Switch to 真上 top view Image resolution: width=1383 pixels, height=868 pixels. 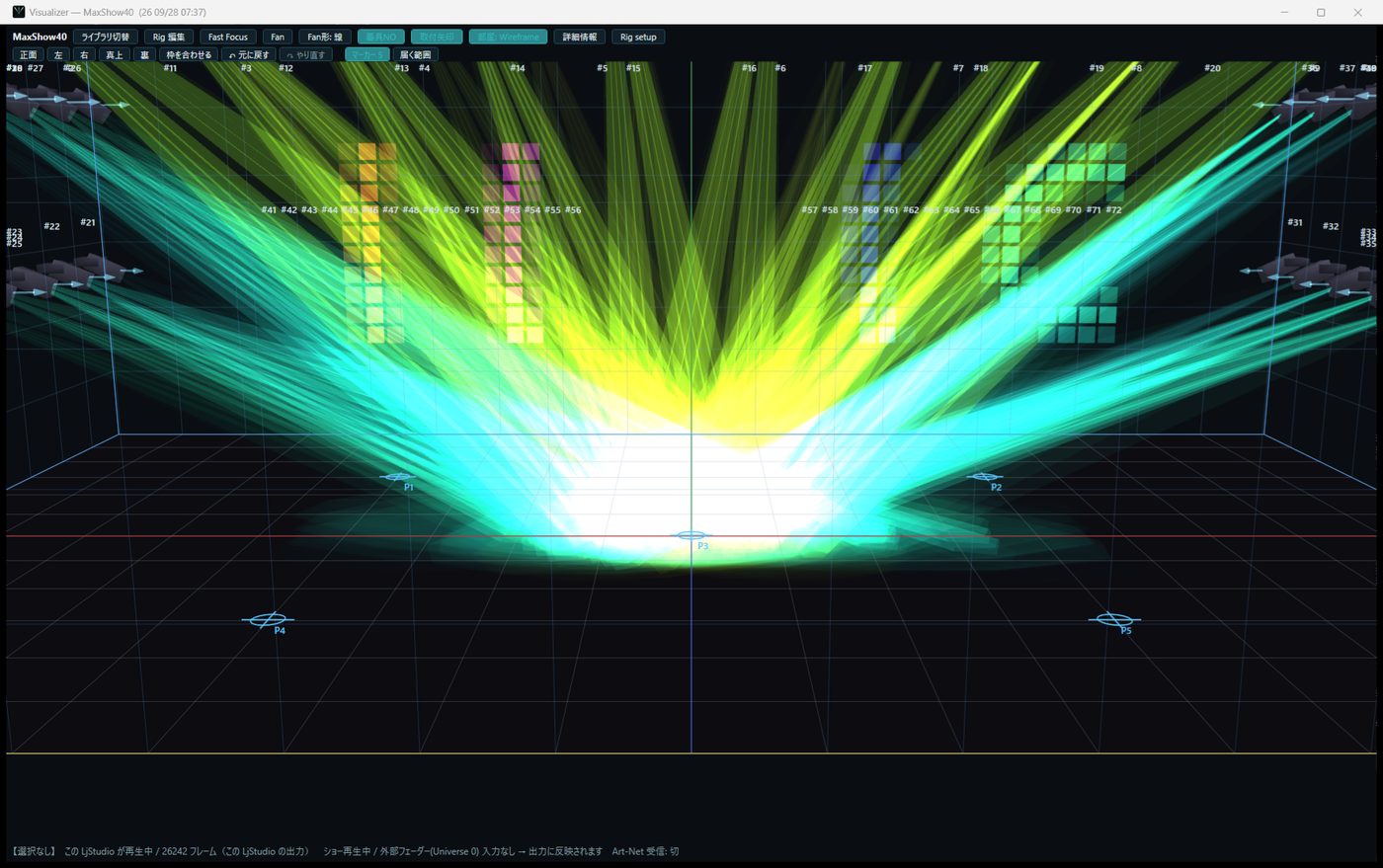pos(115,54)
